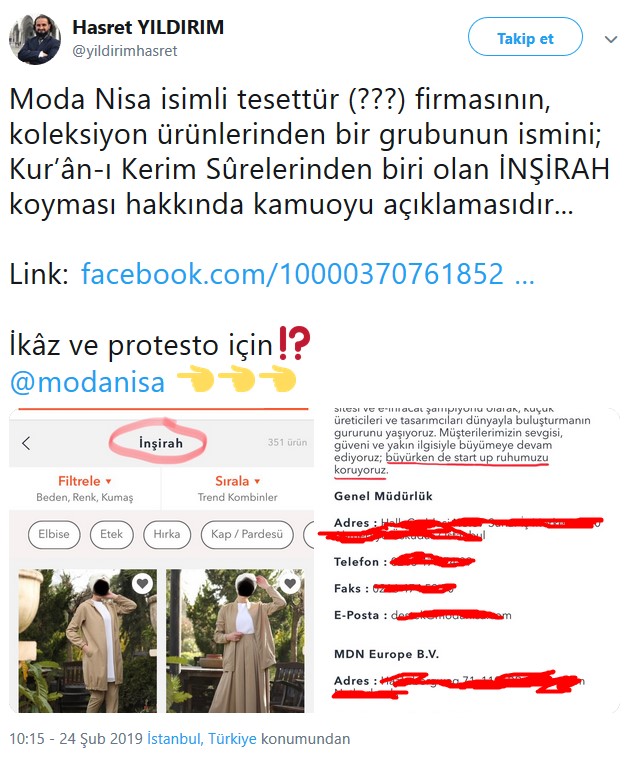Favorite the first product with heart icon
Viewport: 630px width, 762px height.
click(142, 583)
